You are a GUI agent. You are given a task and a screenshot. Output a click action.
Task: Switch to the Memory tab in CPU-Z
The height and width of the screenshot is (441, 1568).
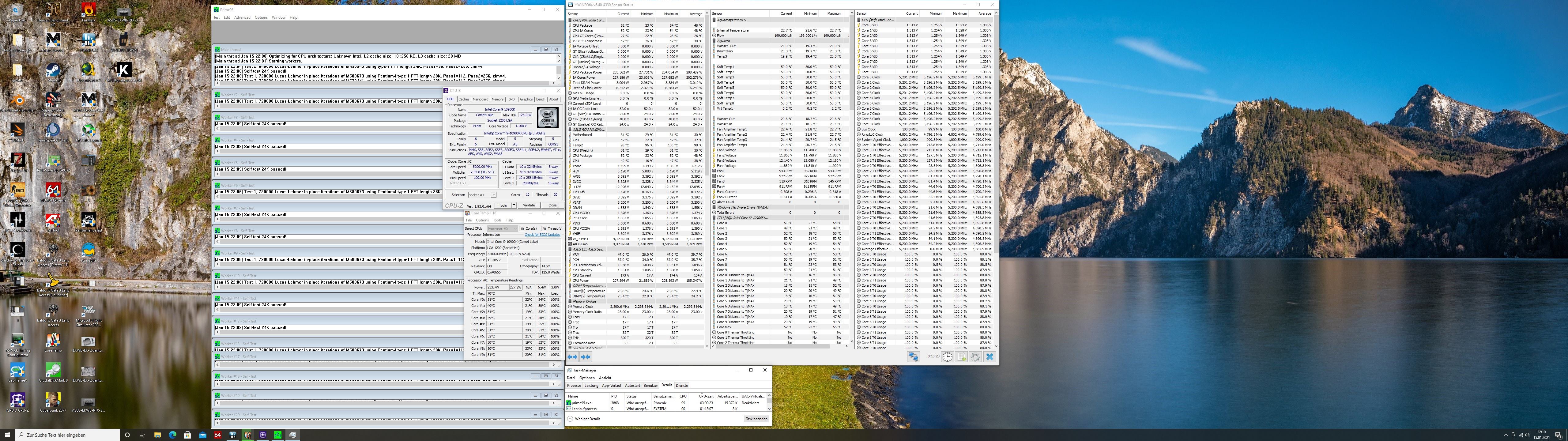498,99
